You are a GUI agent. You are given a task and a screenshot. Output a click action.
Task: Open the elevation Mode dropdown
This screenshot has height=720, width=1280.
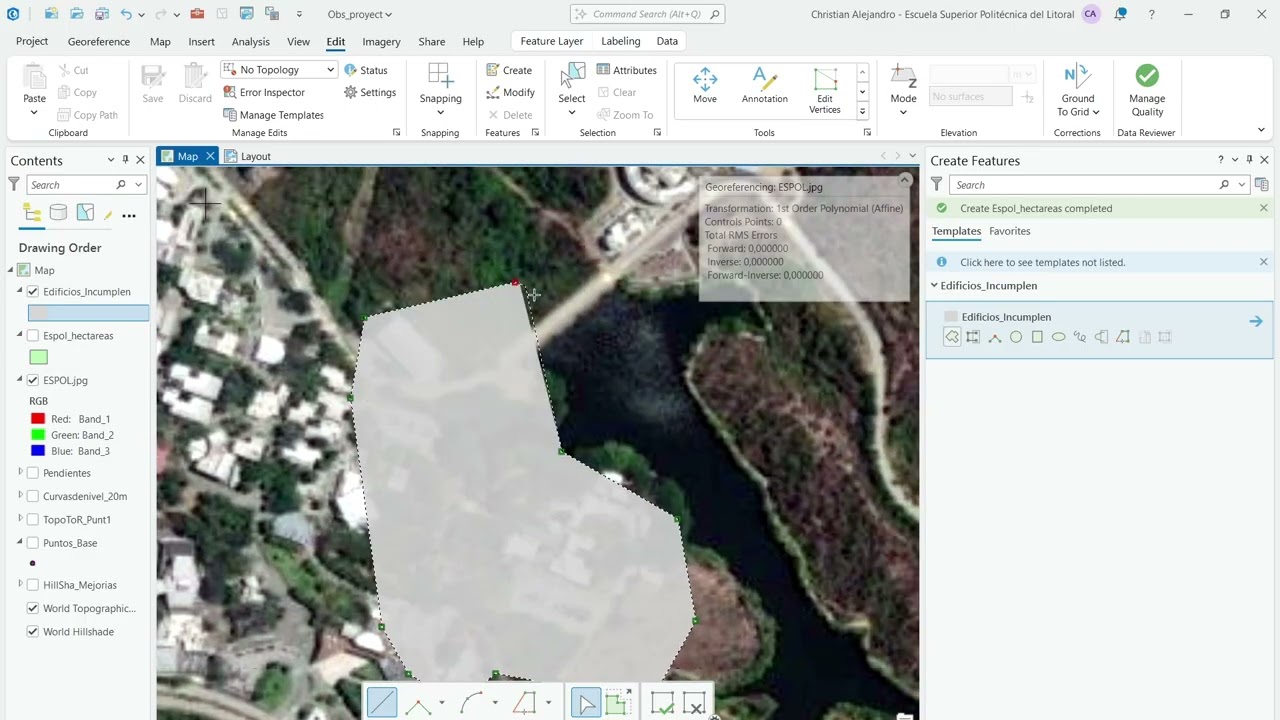click(x=903, y=112)
